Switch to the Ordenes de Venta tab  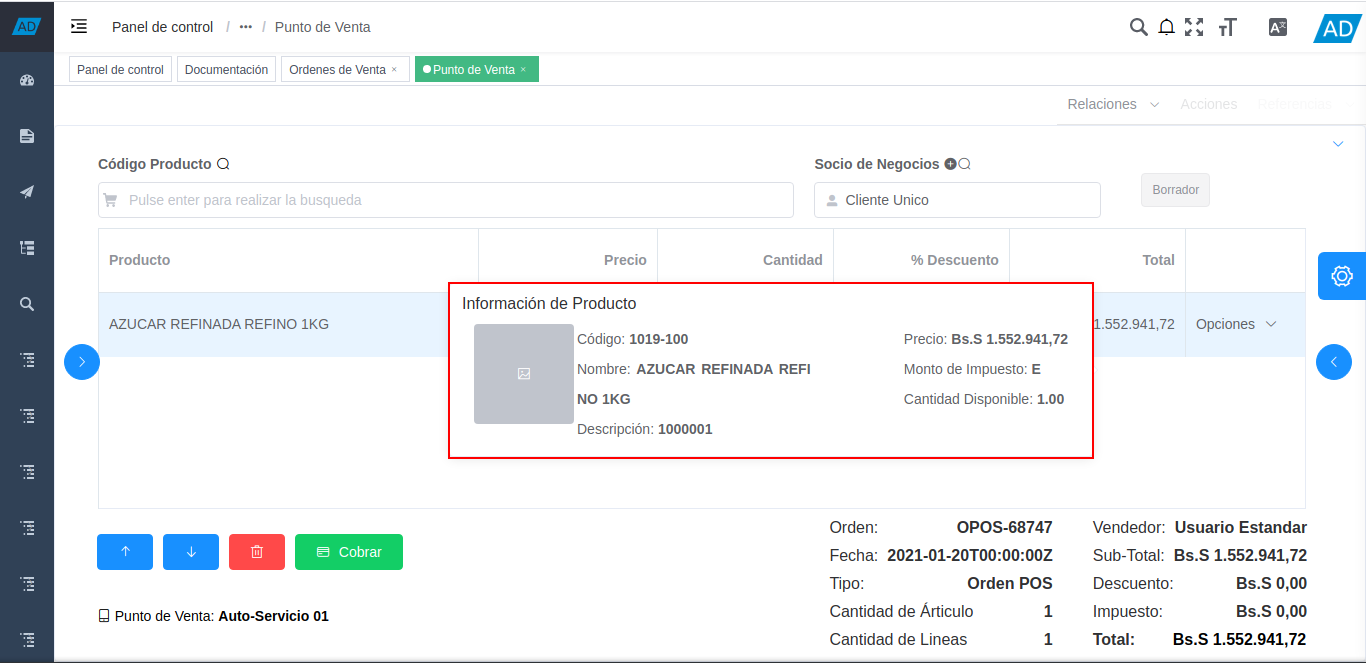[x=338, y=69]
